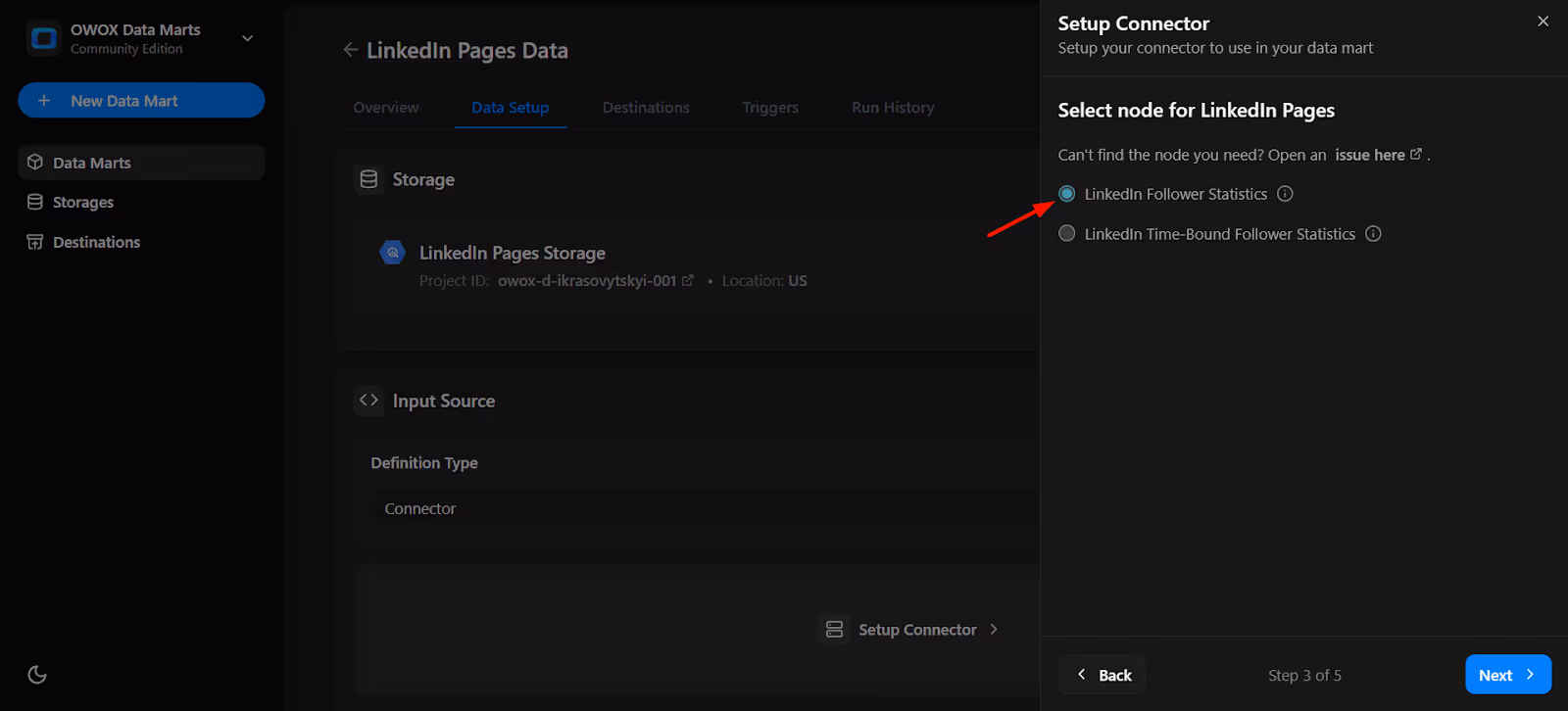Click the external icon after issue here
This screenshot has height=711, width=1568.
click(1415, 154)
